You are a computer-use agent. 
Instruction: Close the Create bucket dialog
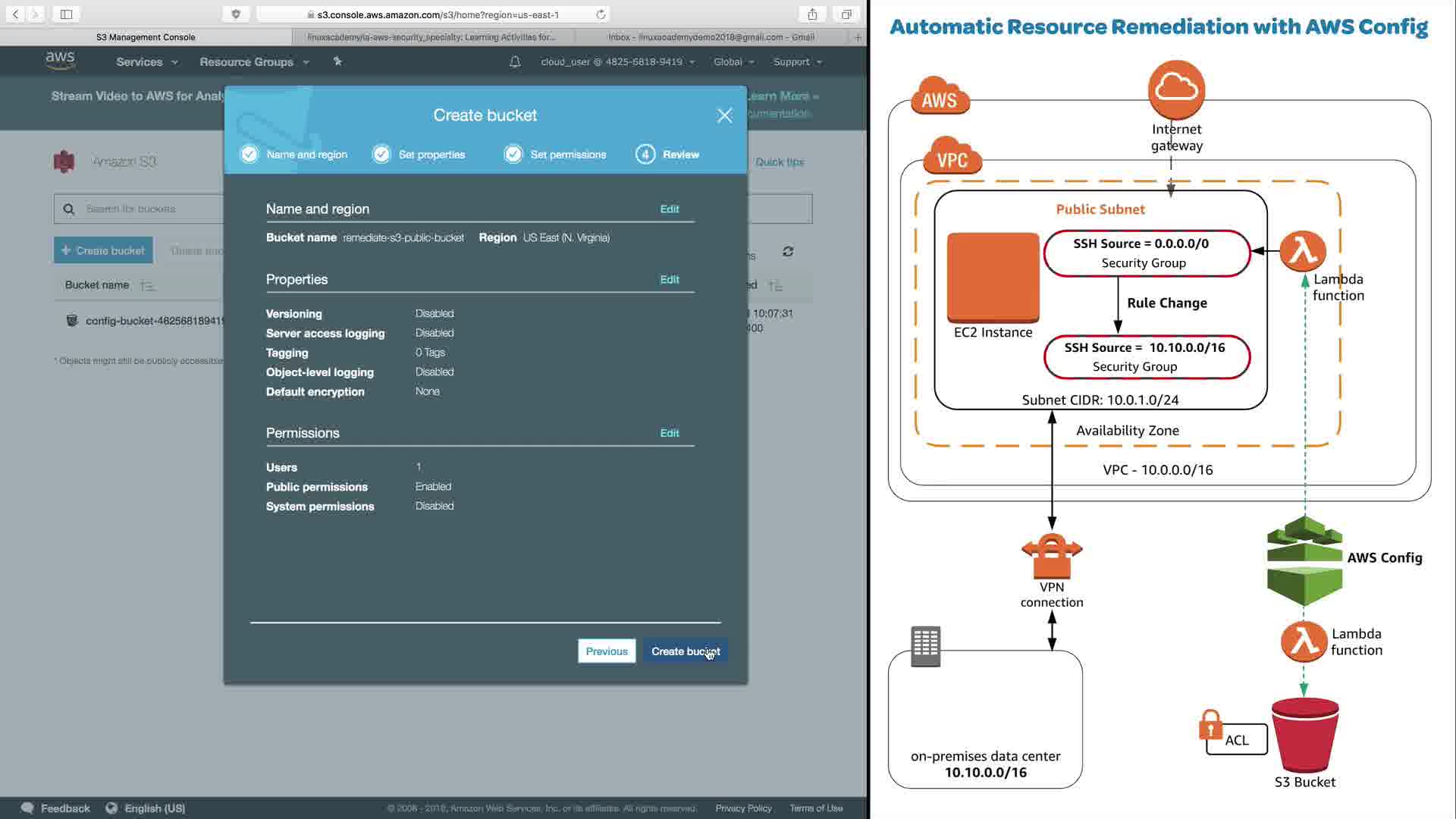pos(724,115)
